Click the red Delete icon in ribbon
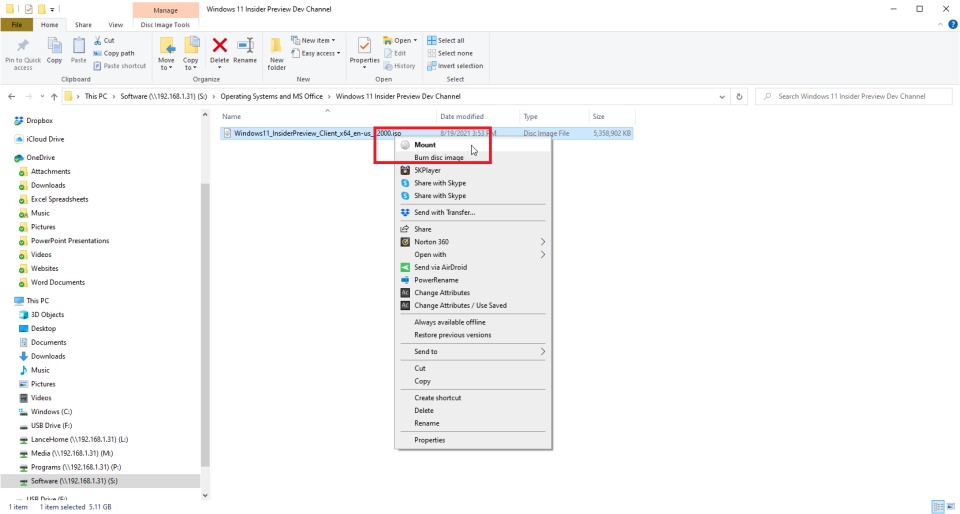The image size is (960, 514). click(219, 46)
